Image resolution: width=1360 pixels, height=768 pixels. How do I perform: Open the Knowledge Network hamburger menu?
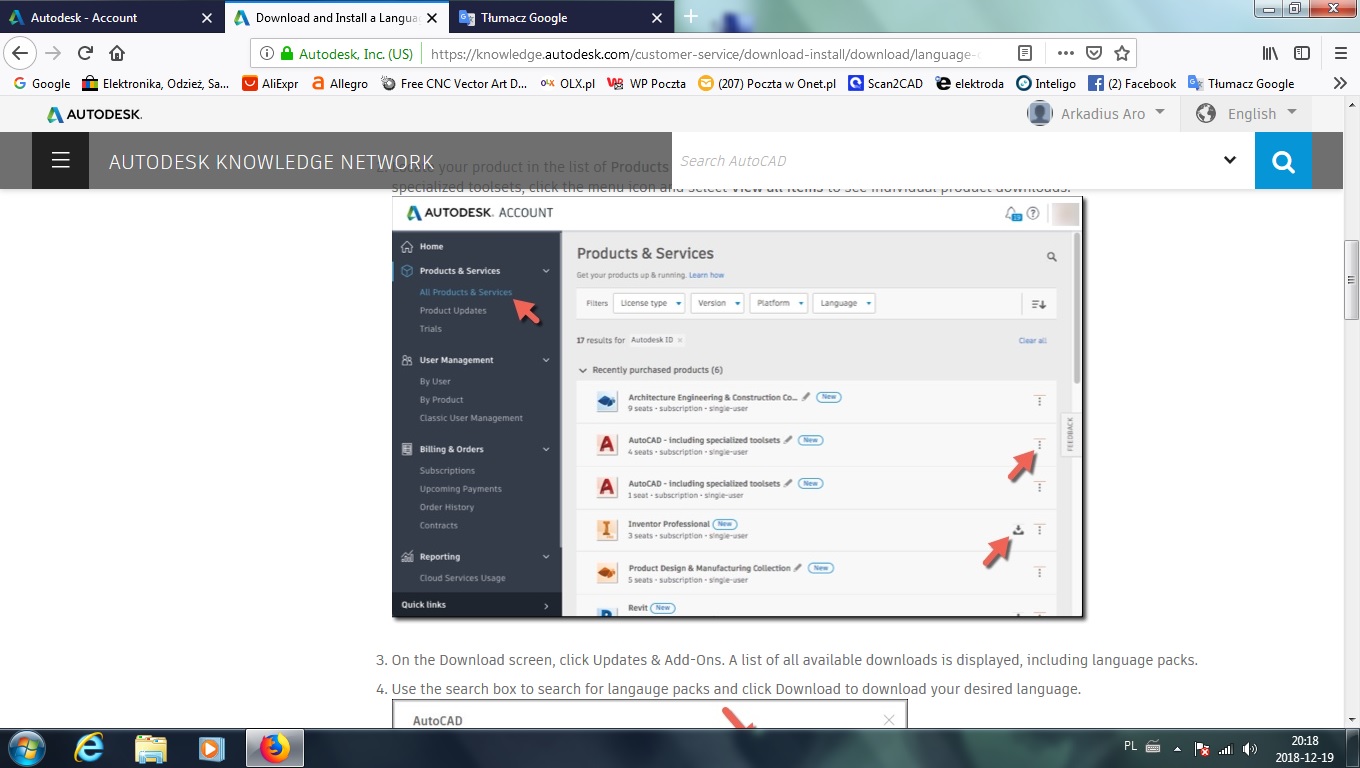pos(60,160)
